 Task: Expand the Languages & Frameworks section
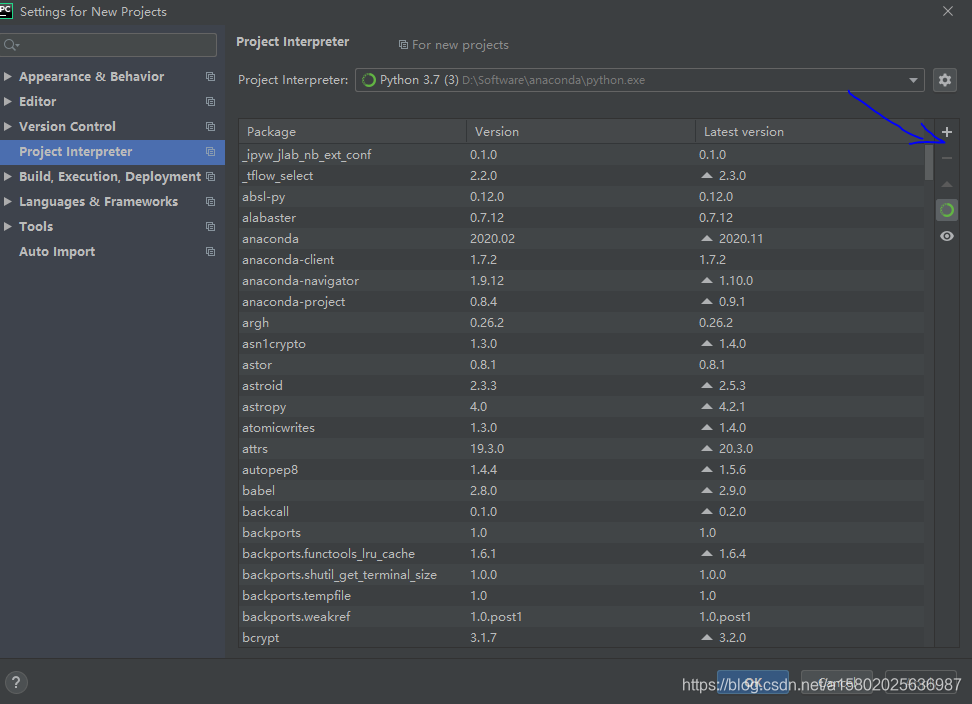pos(7,201)
